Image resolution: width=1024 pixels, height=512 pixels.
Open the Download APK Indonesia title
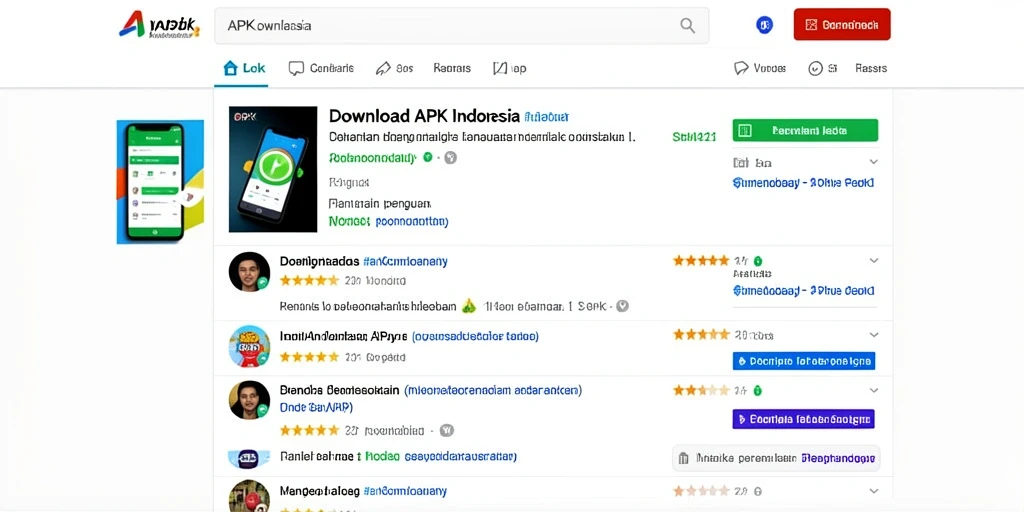tap(424, 116)
